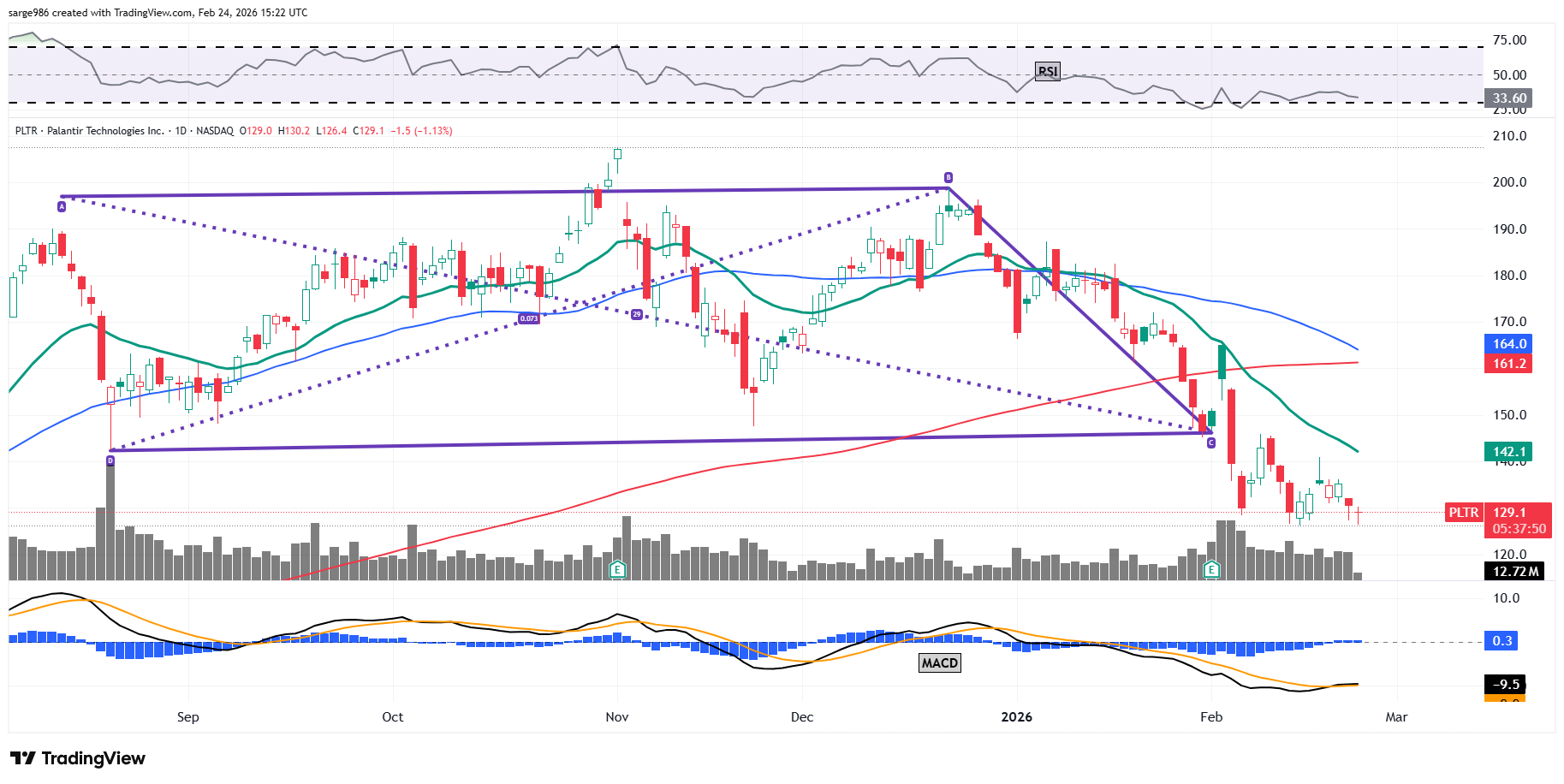
Task: Click the February earnings E marker
Action: (1211, 569)
